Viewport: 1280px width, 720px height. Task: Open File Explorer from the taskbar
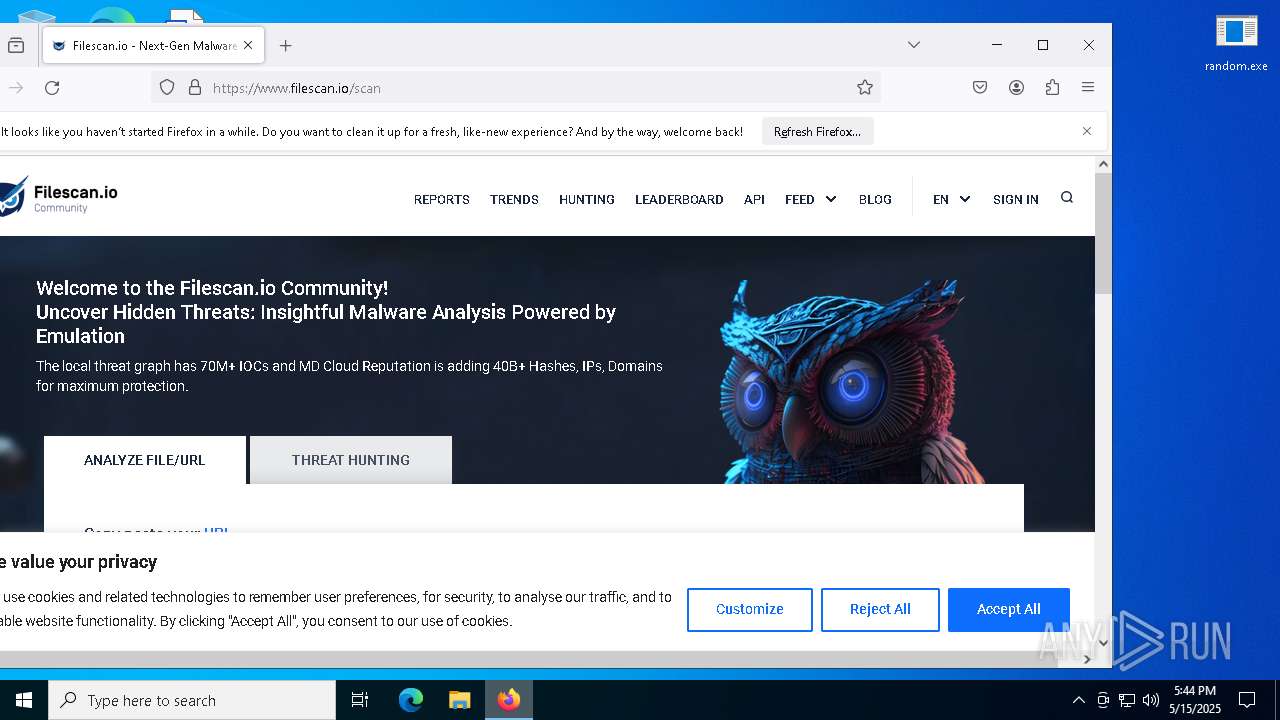coord(459,700)
